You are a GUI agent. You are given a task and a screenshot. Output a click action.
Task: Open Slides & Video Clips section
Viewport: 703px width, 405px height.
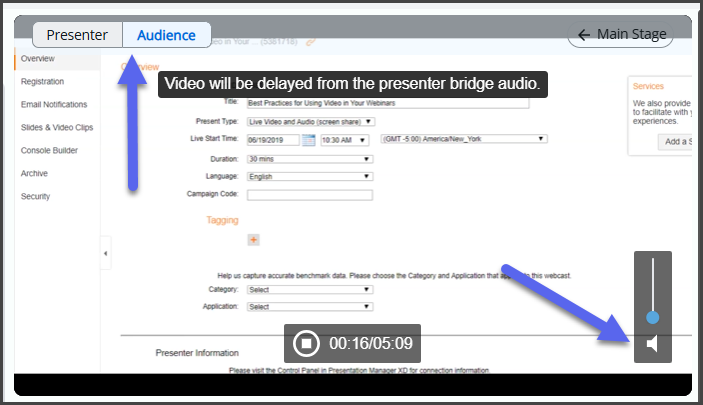[x=57, y=127]
